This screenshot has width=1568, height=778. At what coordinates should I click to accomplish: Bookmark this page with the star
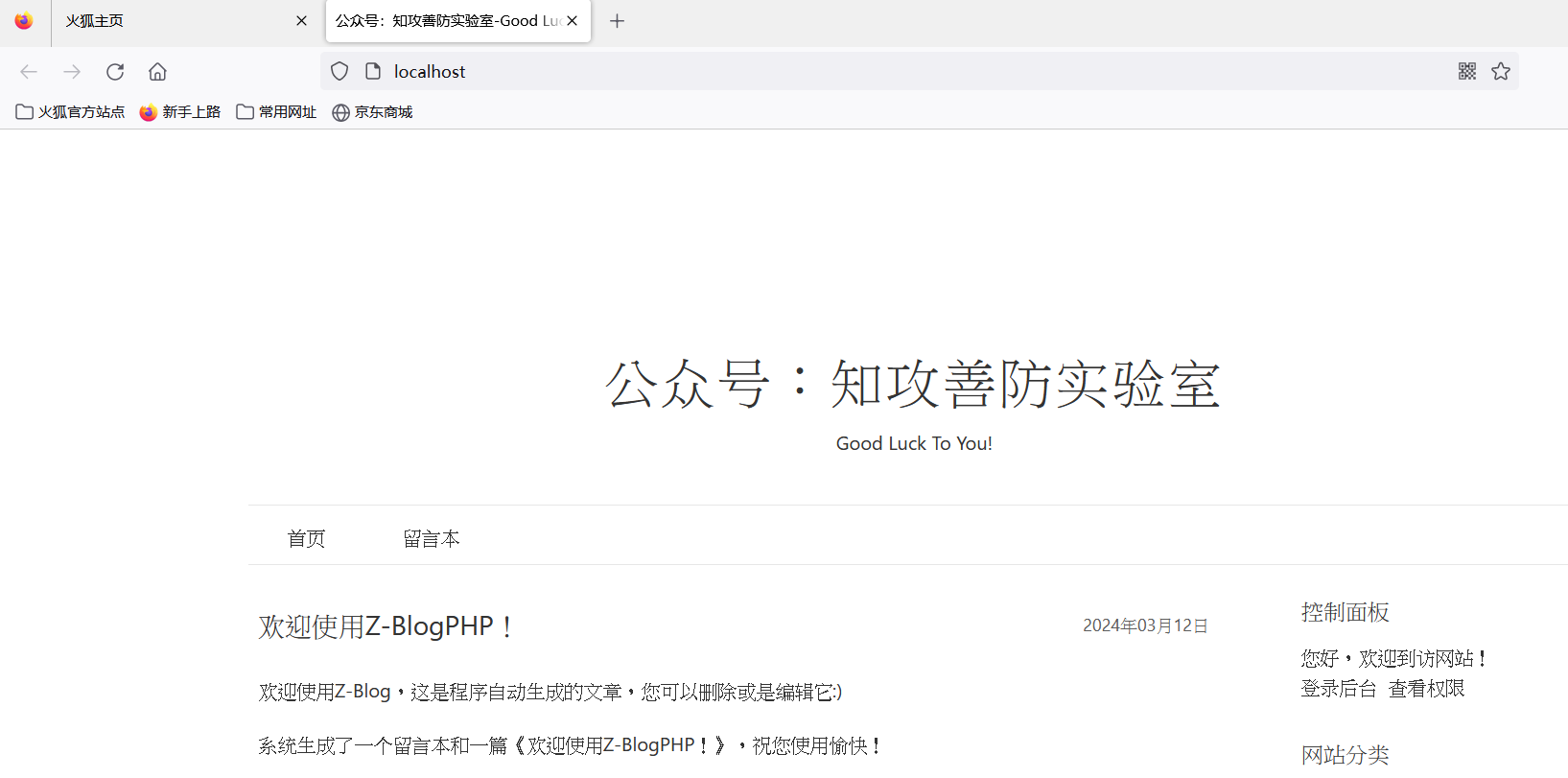[x=1501, y=71]
